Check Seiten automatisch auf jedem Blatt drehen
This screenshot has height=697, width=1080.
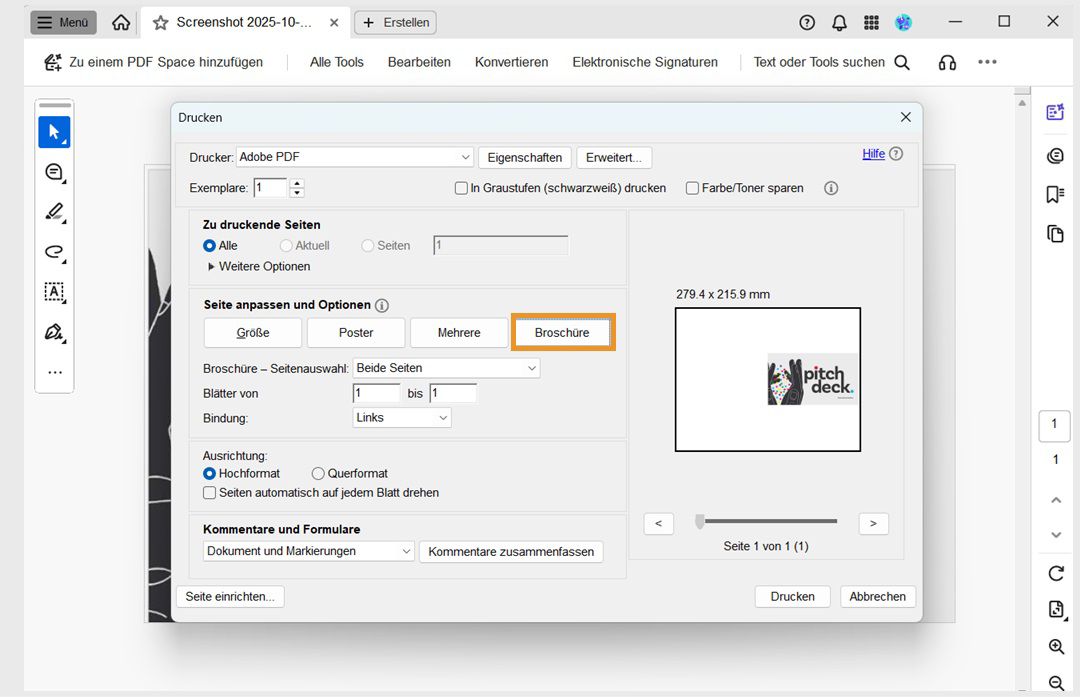pyautogui.click(x=209, y=493)
